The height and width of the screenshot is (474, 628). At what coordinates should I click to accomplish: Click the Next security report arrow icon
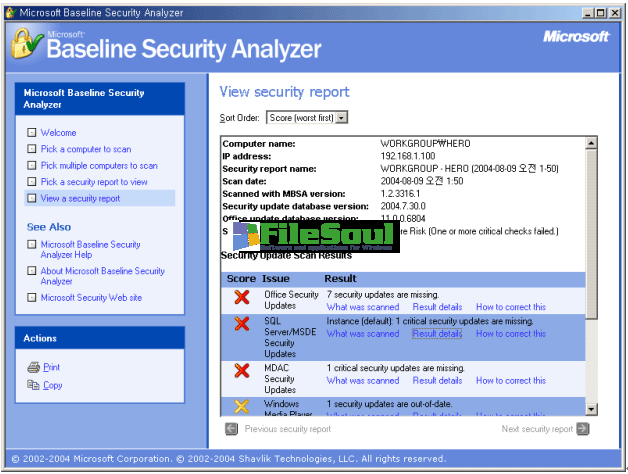point(583,429)
